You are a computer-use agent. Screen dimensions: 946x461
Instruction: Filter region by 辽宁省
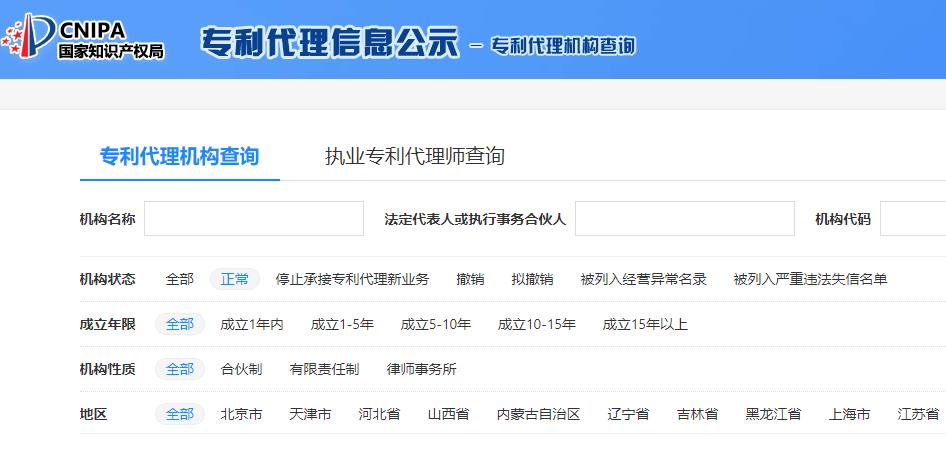pyautogui.click(x=628, y=415)
